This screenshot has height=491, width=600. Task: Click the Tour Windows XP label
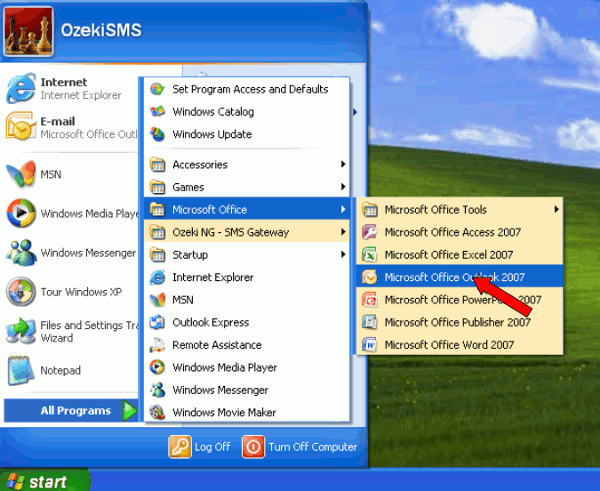pos(81,292)
